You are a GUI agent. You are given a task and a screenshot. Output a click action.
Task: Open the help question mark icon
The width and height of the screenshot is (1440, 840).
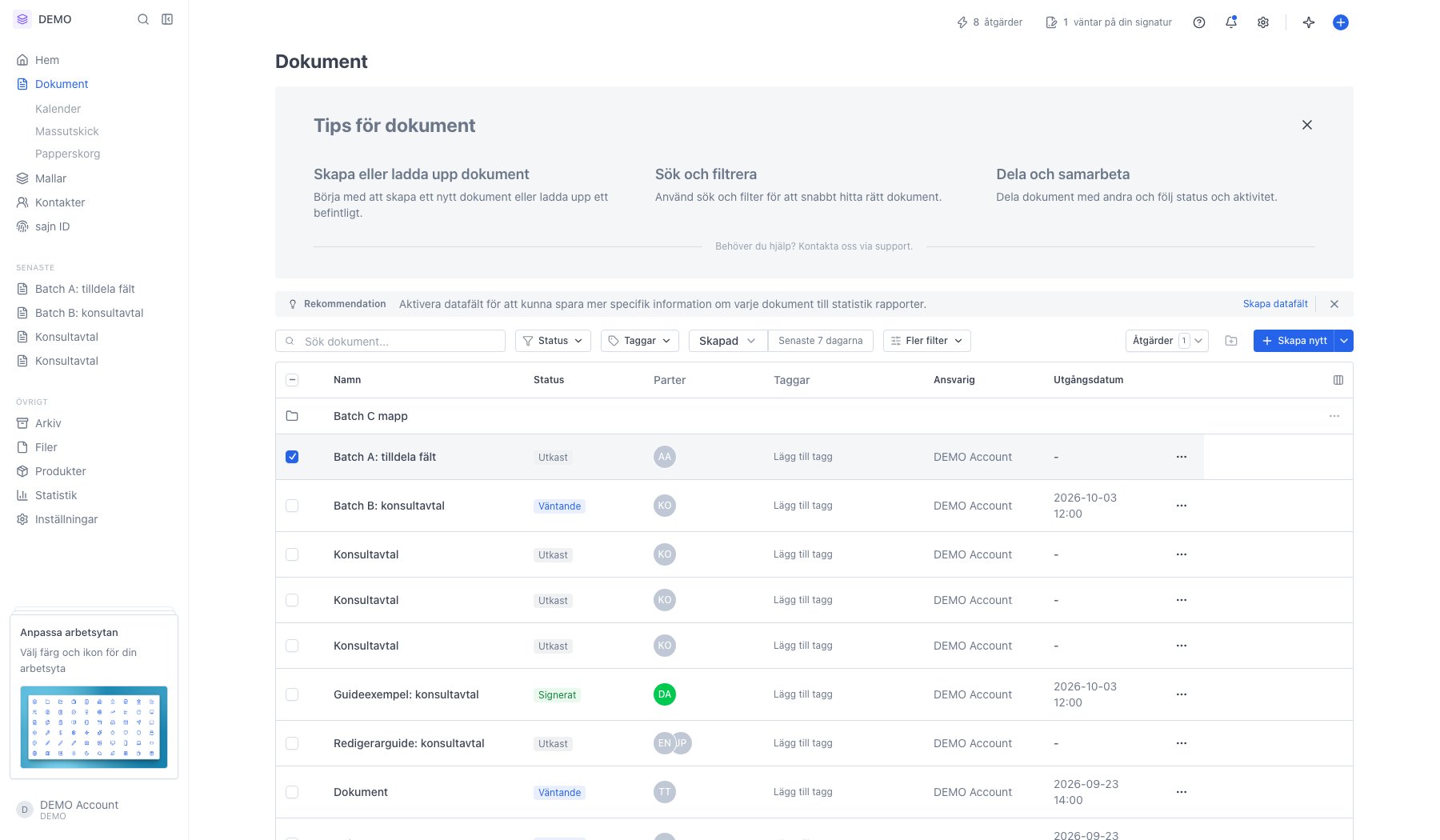[x=1199, y=22]
